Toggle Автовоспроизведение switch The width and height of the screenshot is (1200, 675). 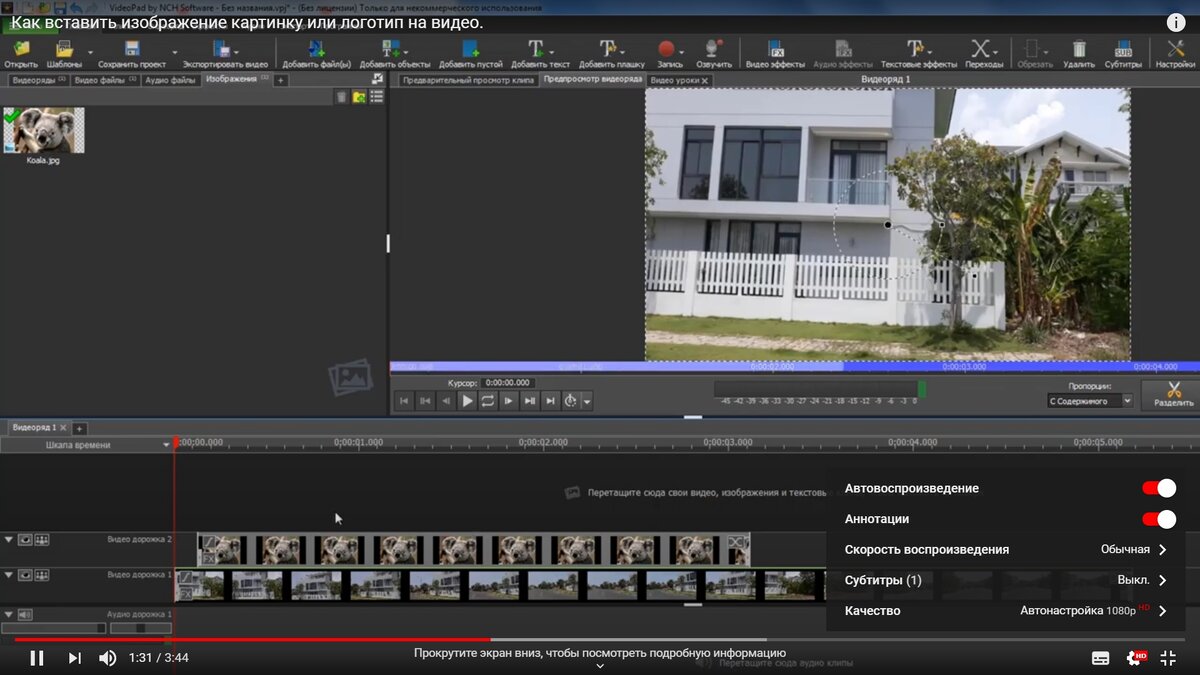pyautogui.click(x=1159, y=488)
